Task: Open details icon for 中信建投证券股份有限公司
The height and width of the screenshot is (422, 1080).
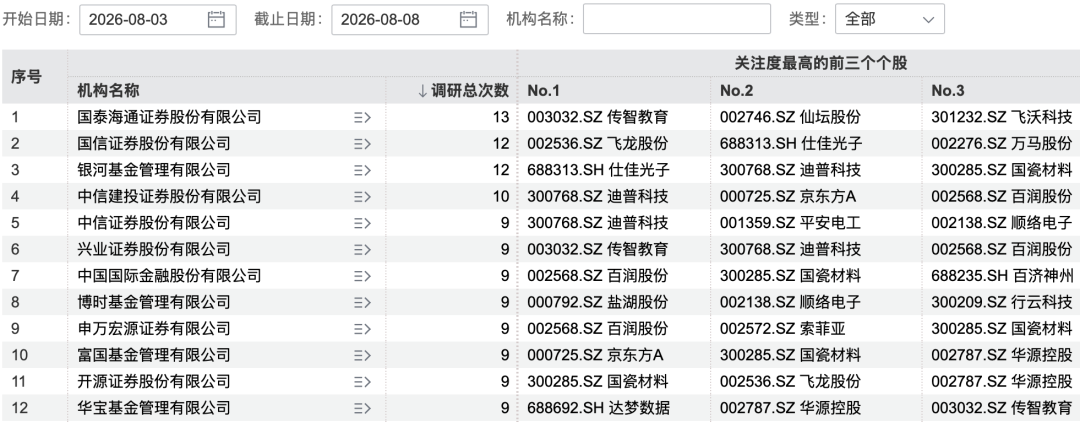Action: coord(362,196)
